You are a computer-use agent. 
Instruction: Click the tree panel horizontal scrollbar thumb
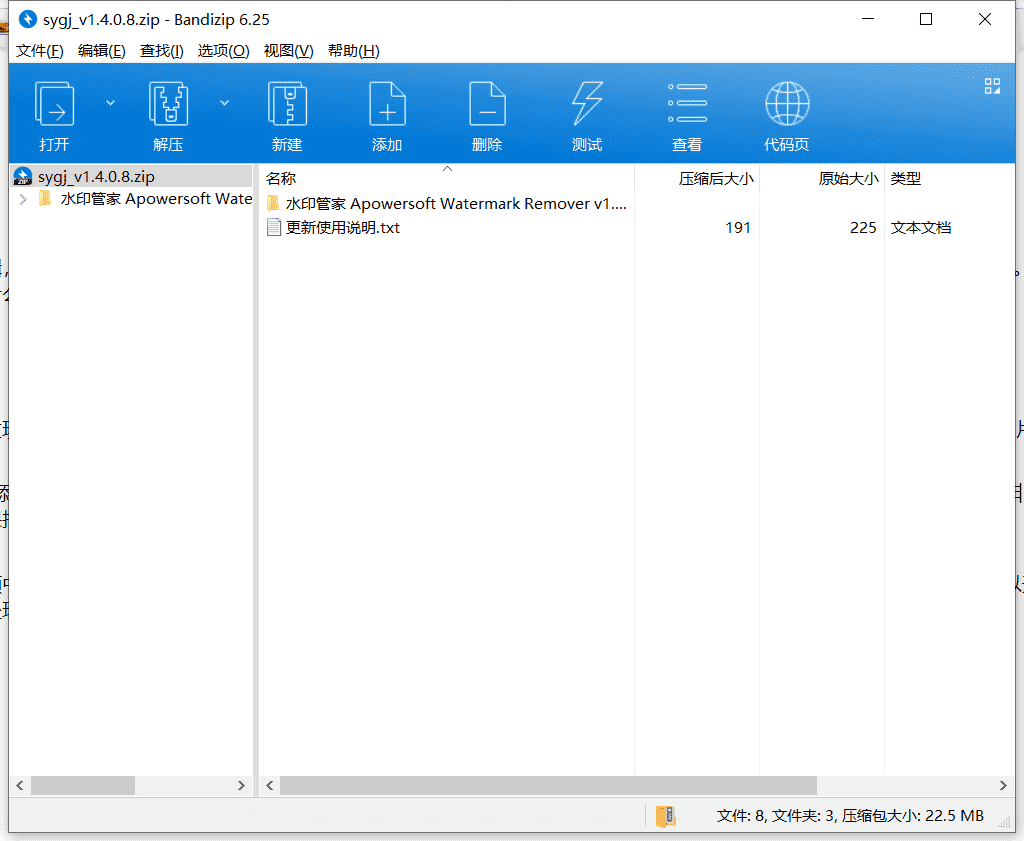(83, 785)
